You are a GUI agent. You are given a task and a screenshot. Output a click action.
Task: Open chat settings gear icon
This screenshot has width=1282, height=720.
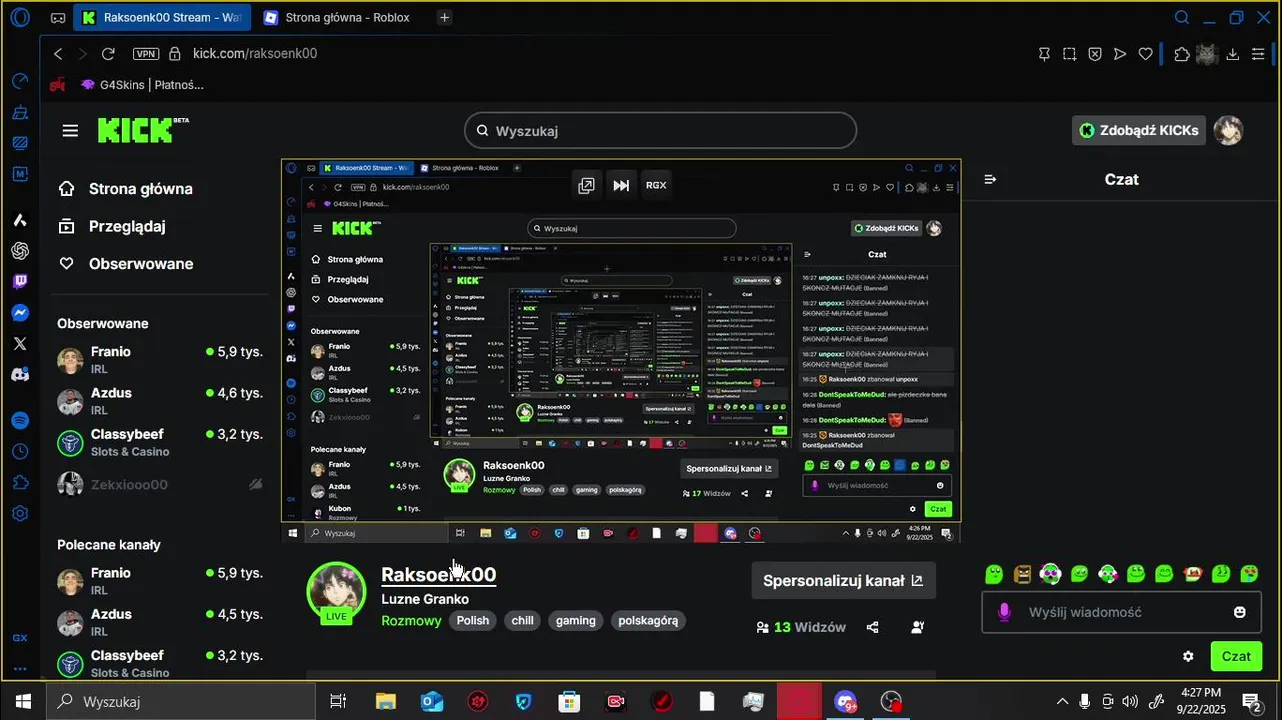pyautogui.click(x=1188, y=656)
